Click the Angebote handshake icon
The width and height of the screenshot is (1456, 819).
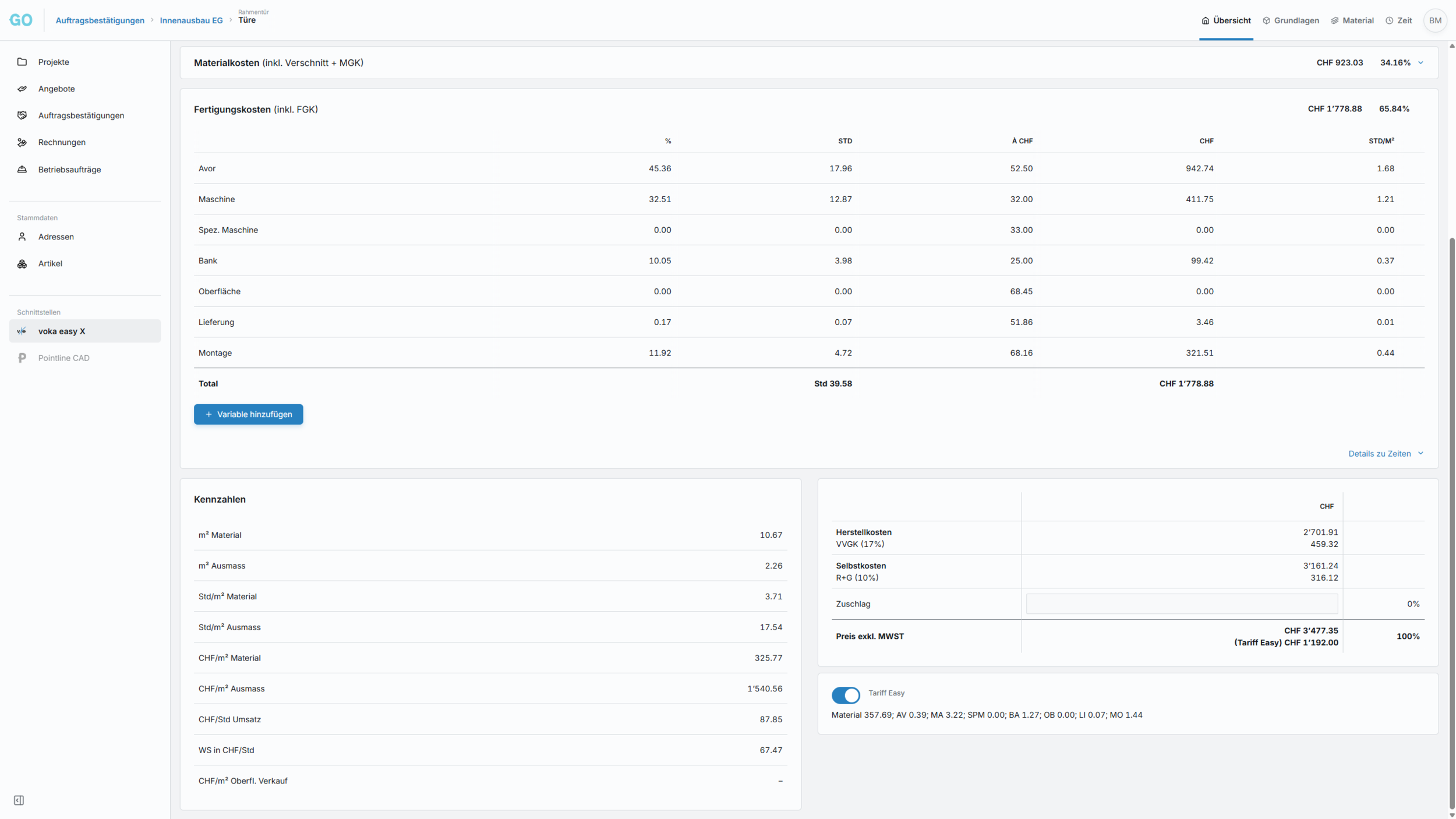tap(22, 89)
